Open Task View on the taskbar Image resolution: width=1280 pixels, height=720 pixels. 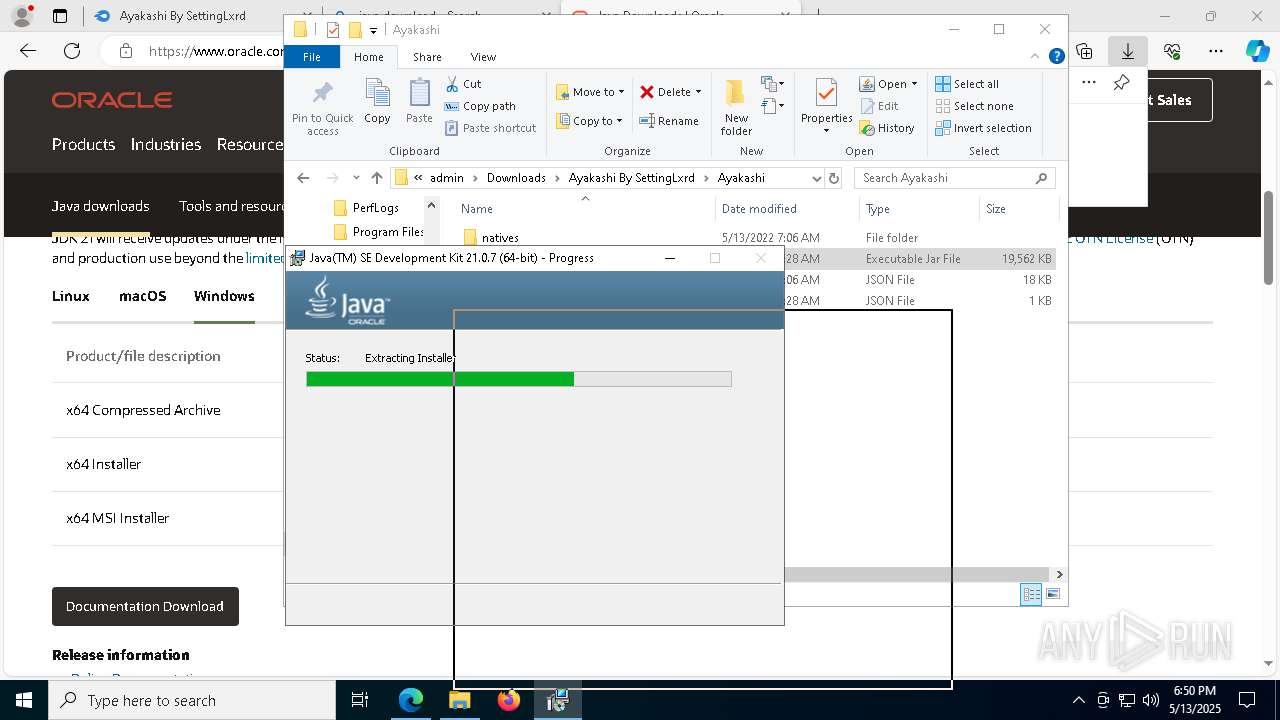click(360, 700)
